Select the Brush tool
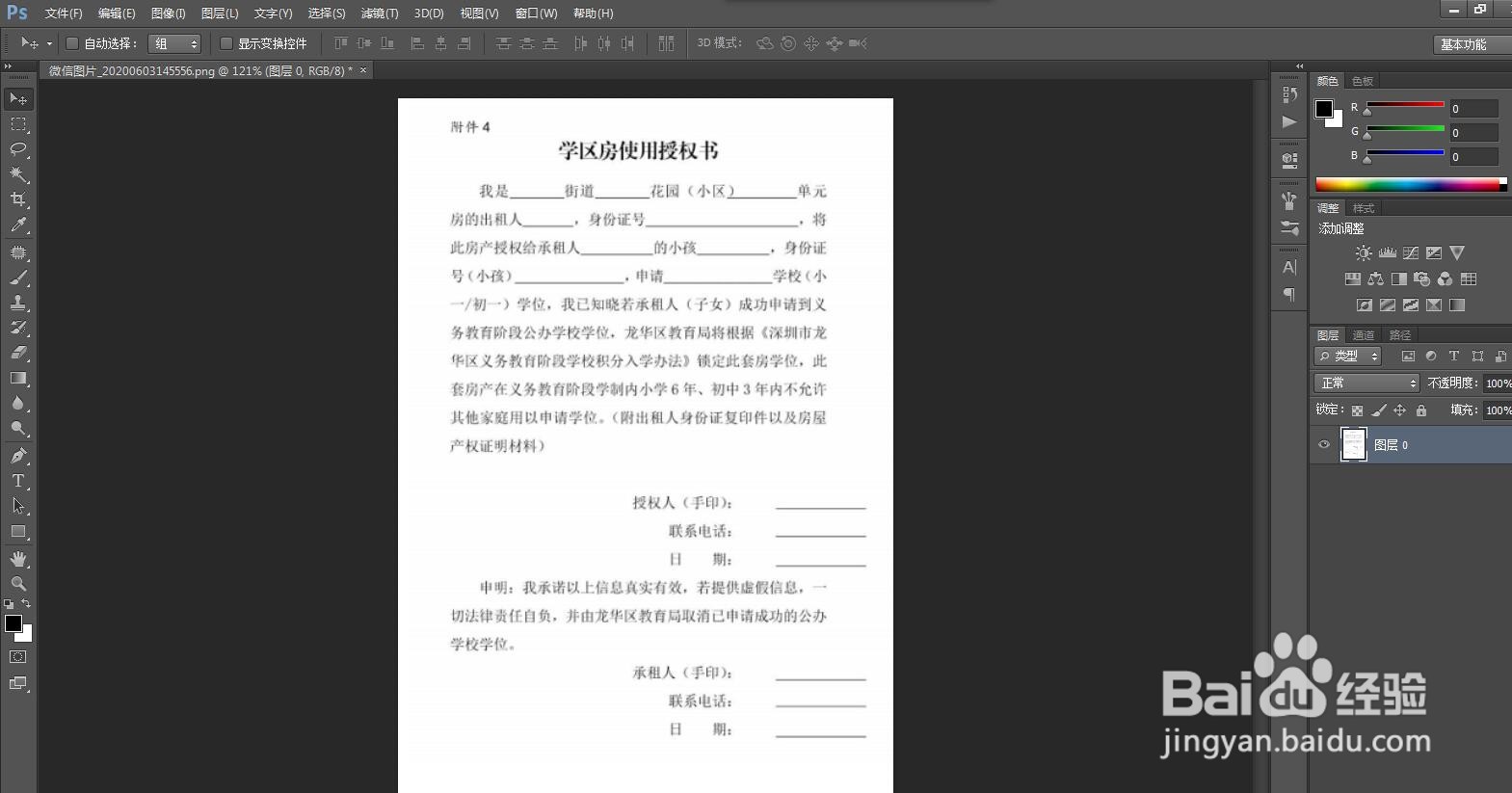 coord(18,278)
